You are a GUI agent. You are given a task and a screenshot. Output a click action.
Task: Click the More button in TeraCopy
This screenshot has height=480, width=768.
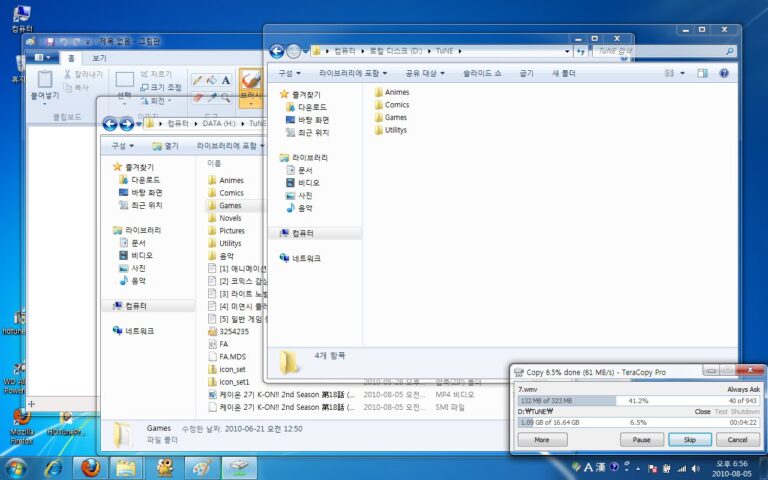point(542,440)
